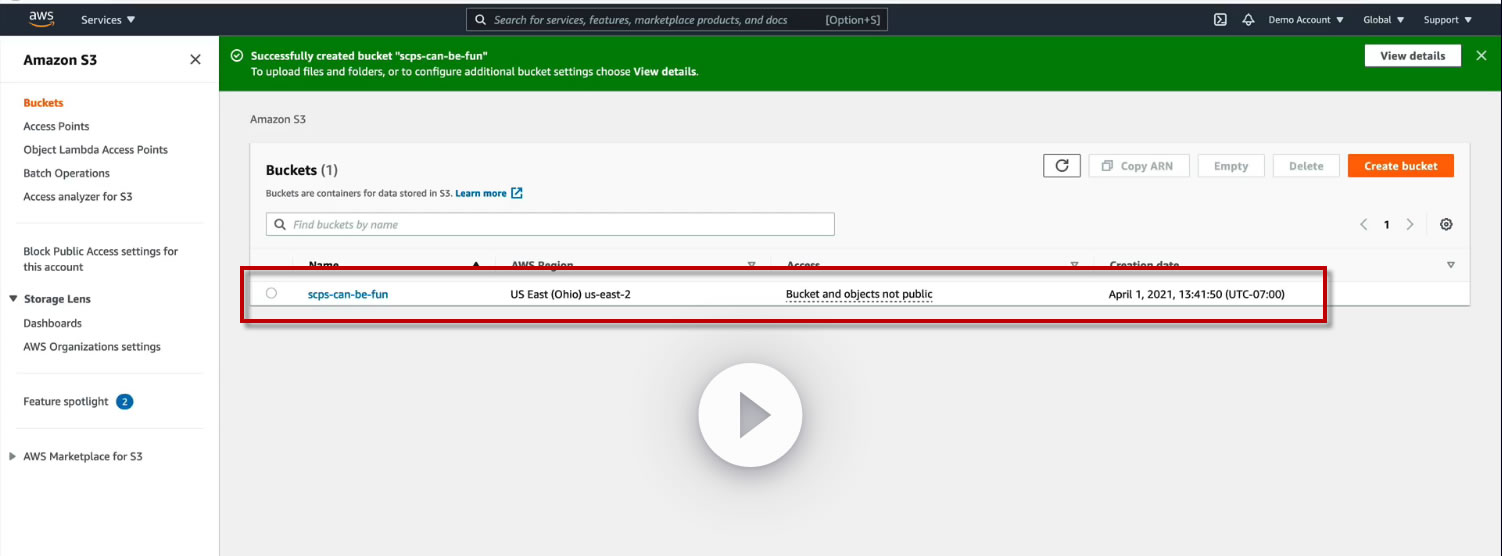1502x556 pixels.
Task: Expand AWS Marketplace for S3 section
Action: tap(13, 456)
